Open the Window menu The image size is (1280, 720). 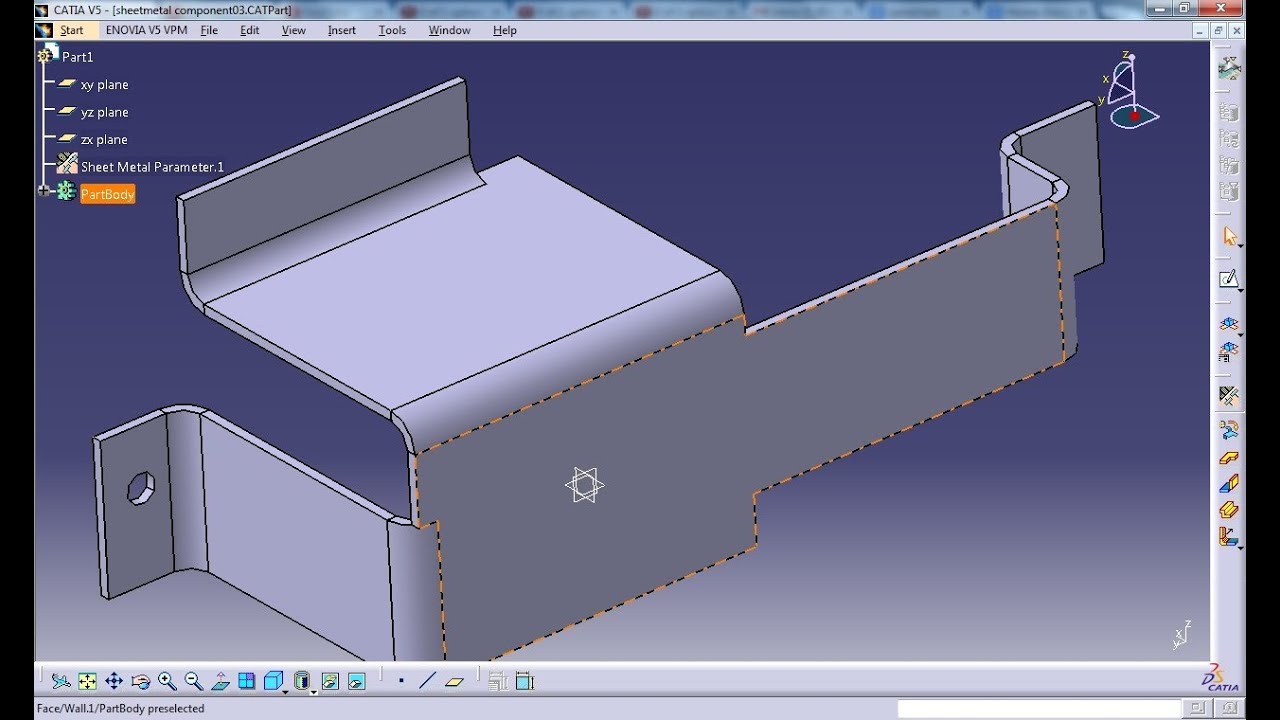point(449,30)
